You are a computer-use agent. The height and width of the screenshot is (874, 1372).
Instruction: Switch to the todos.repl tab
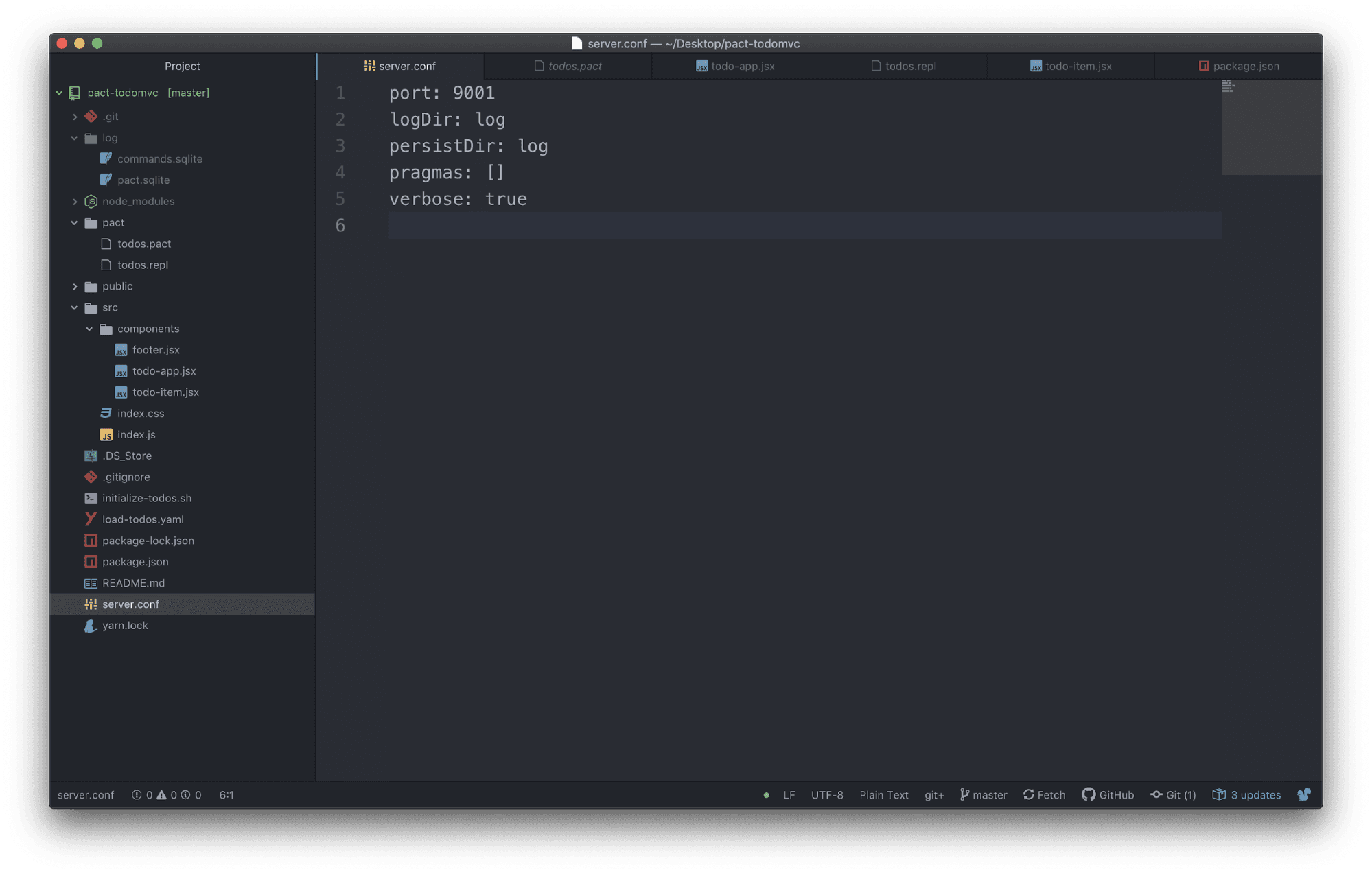[903, 66]
